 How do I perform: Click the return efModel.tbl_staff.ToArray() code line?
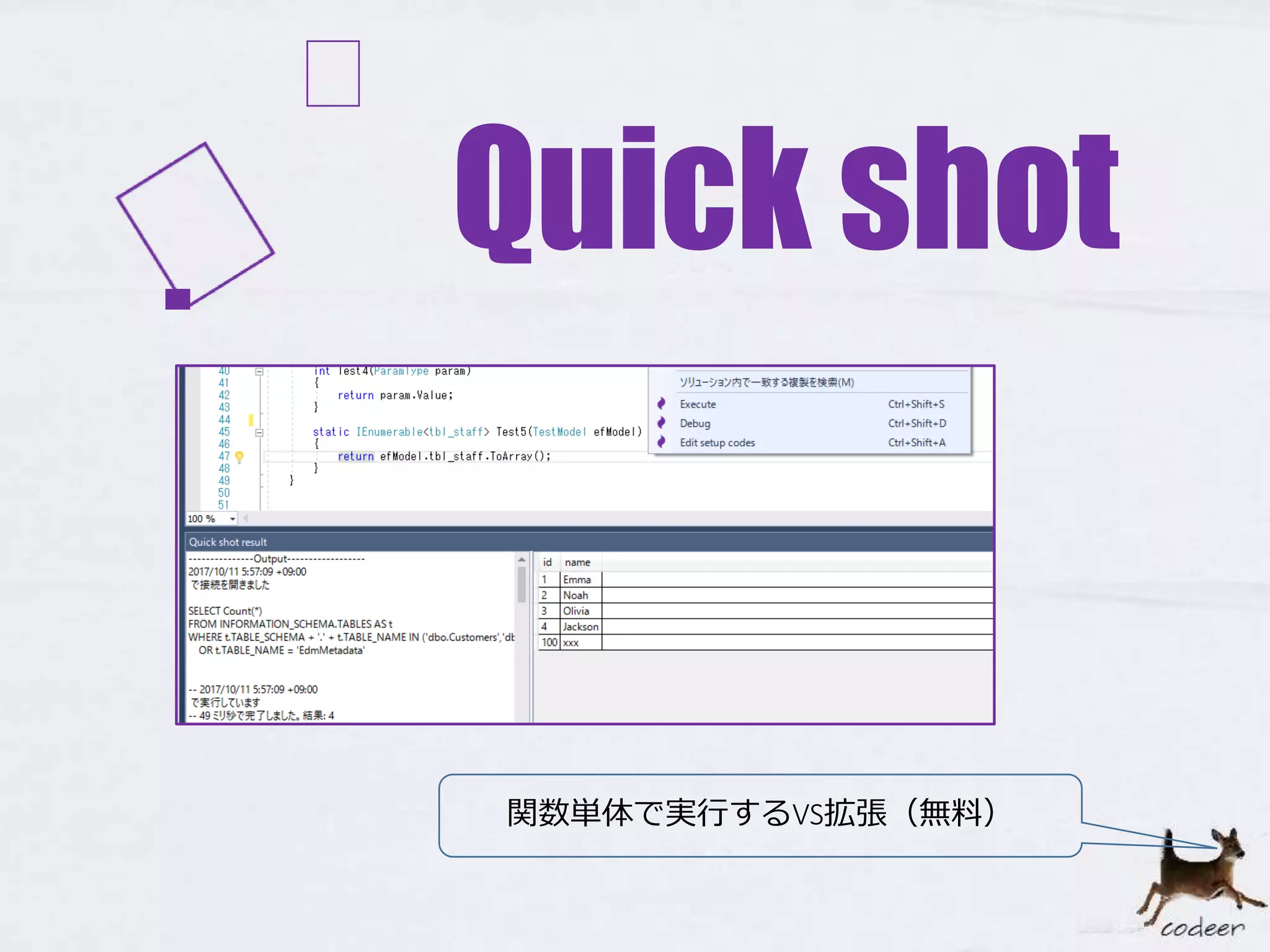coord(444,456)
